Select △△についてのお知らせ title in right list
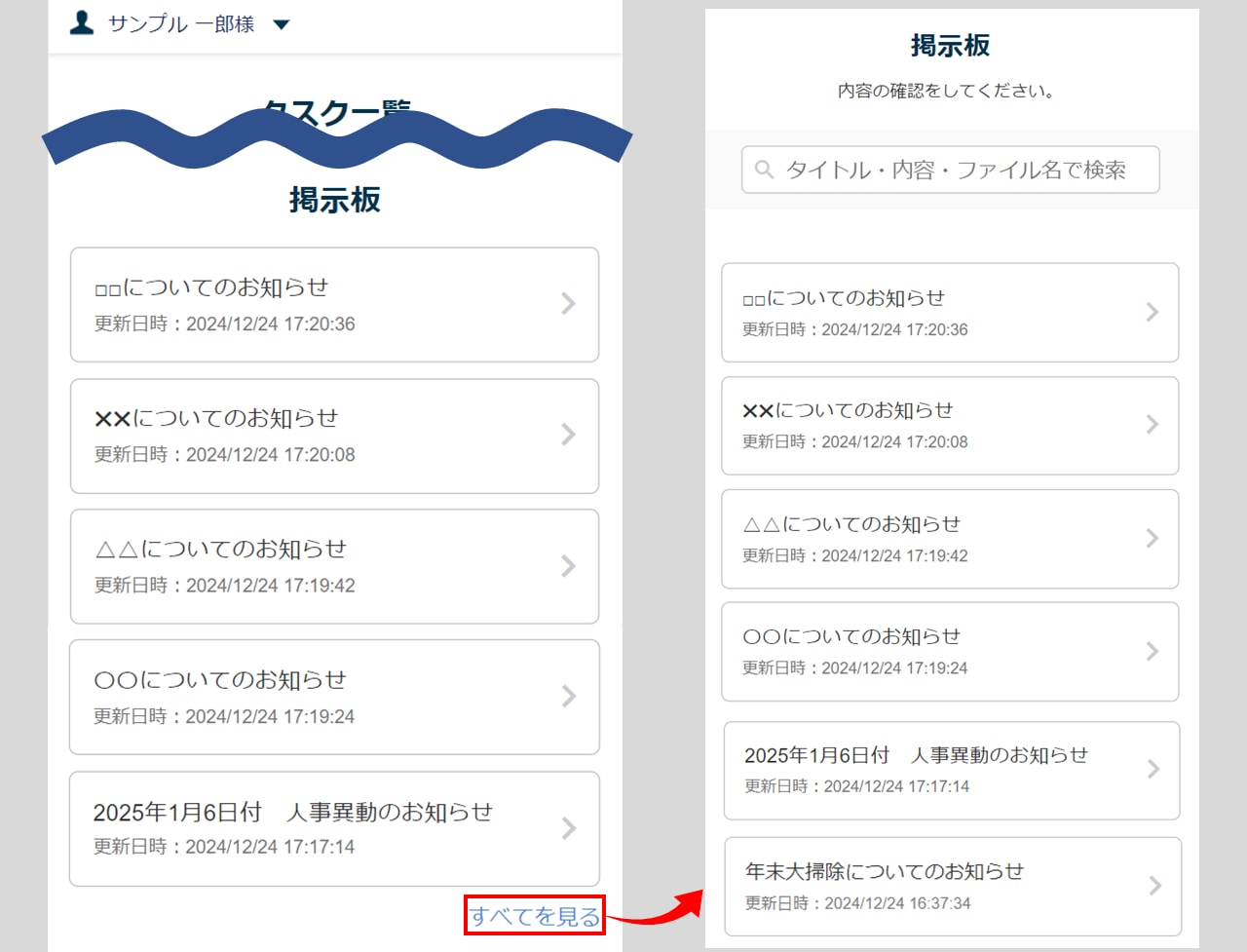The image size is (1247, 952). 851,524
